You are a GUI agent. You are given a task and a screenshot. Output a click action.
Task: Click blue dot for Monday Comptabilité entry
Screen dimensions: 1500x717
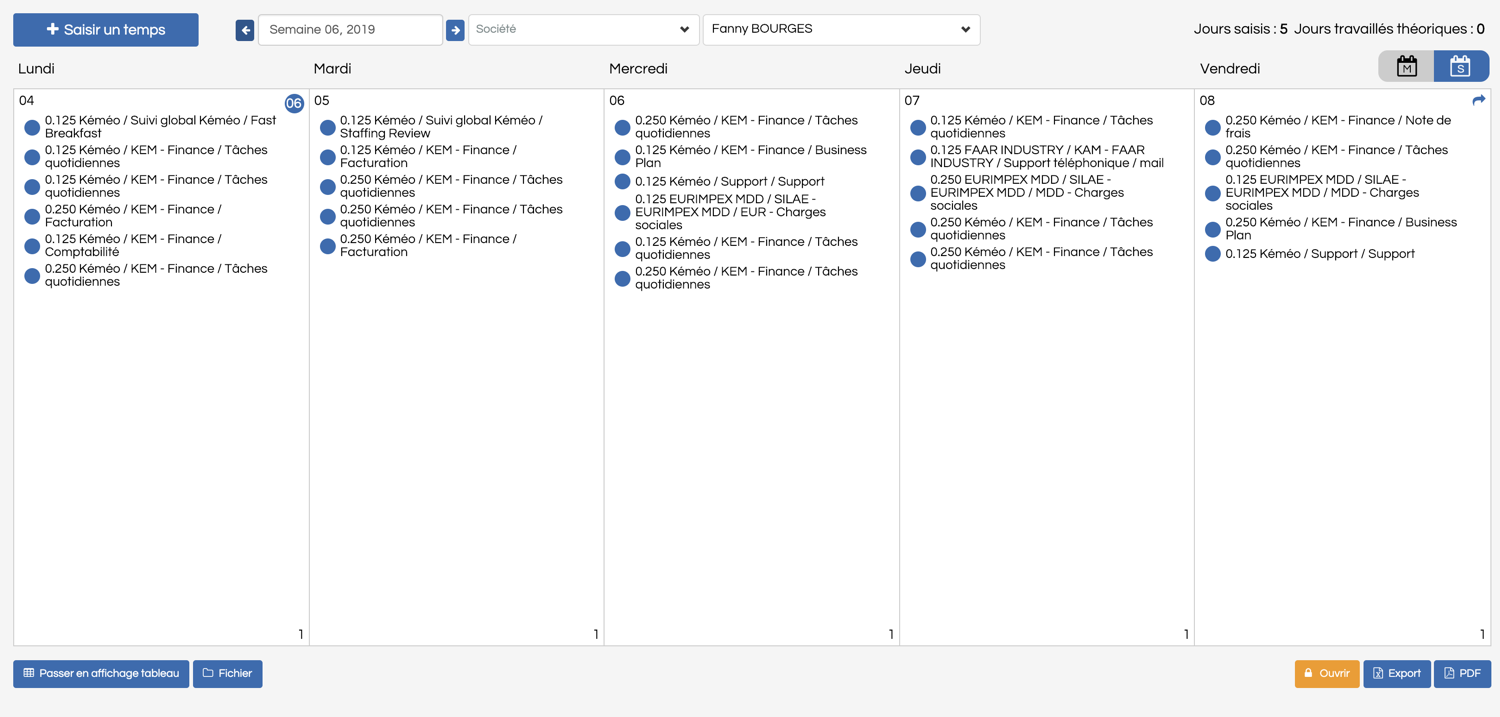[x=32, y=246]
